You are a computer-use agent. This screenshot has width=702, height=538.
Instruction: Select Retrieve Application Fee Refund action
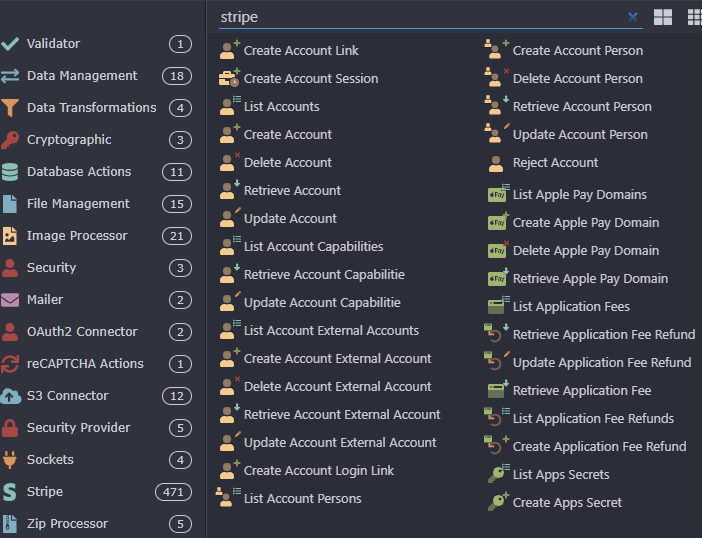[x=603, y=335]
